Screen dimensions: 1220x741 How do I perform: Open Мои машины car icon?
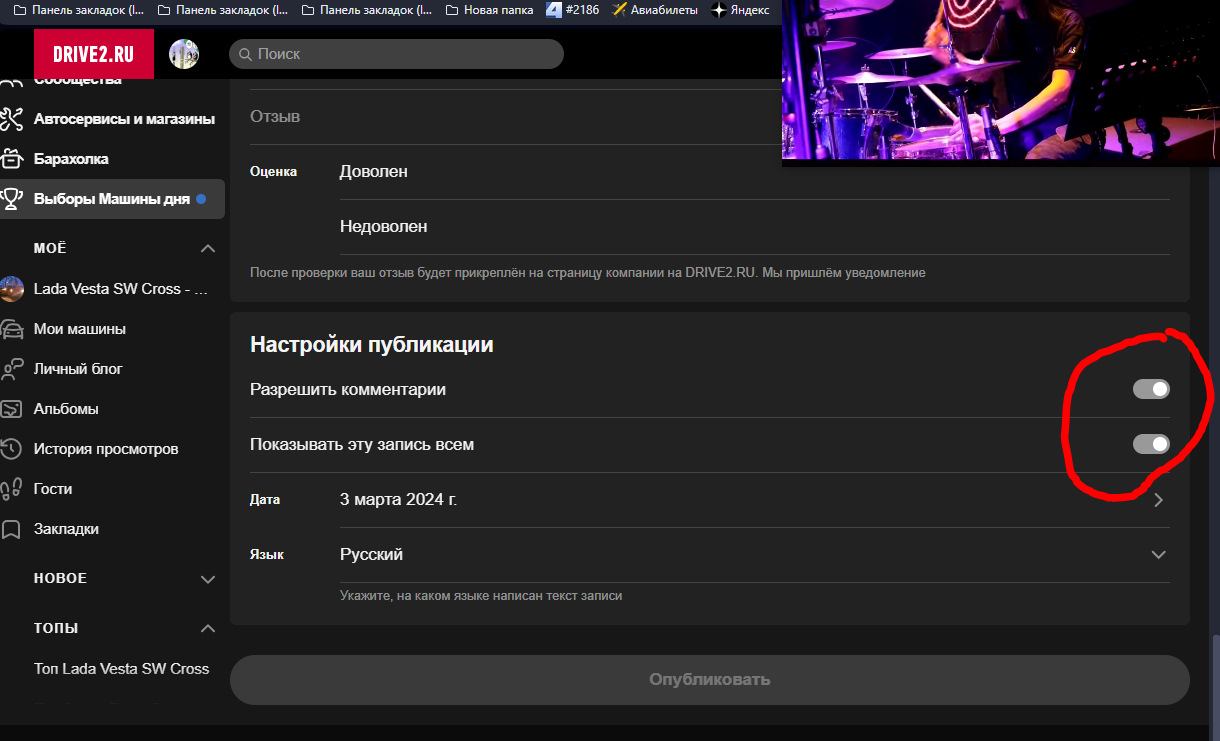[11, 329]
